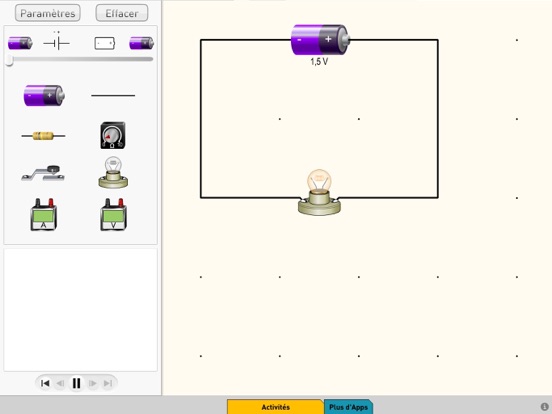This screenshot has height=414, width=552.
Task: Pause the running simulation
Action: point(76,383)
